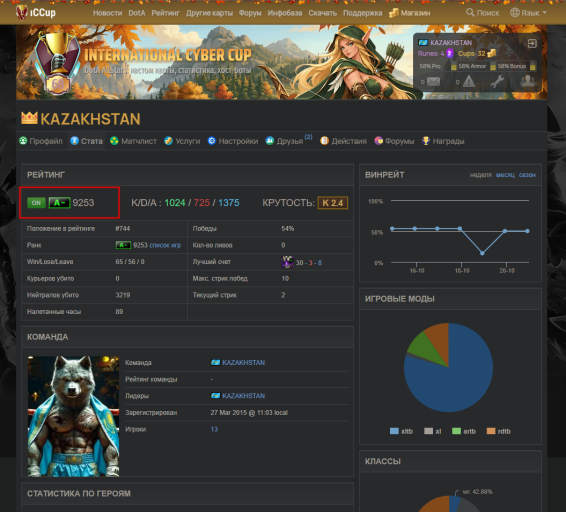Image resolution: width=566 pixels, height=512 pixels.
Task: Open the friends group icon in the user panel
Action: pos(528,81)
